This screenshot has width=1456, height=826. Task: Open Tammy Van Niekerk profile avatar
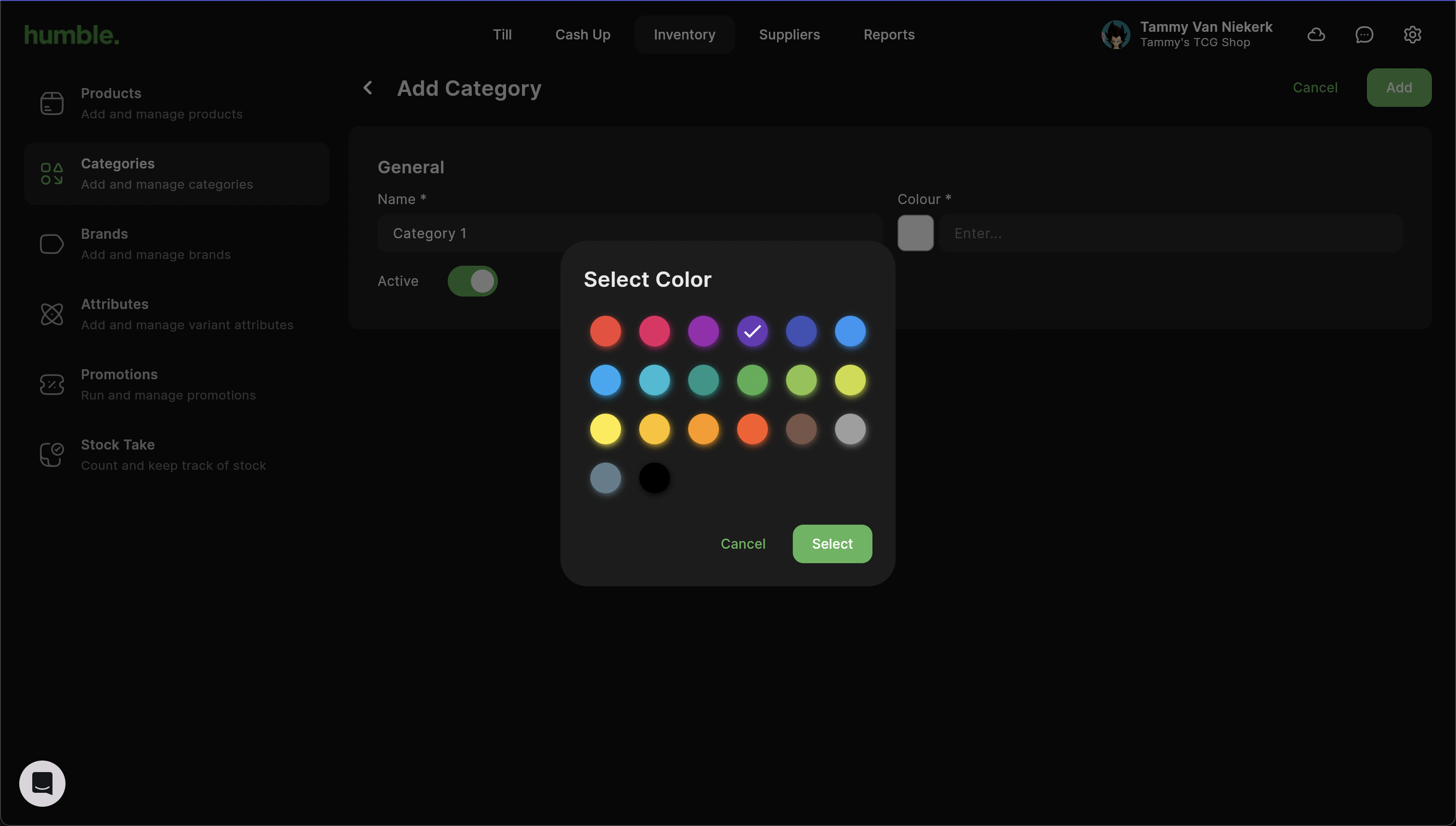(1115, 35)
